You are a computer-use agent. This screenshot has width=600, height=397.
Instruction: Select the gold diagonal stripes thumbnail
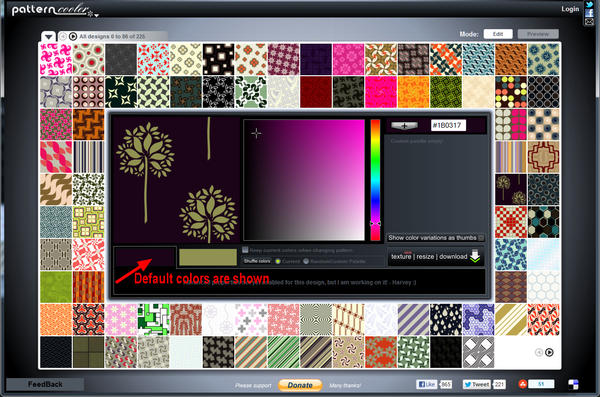[511, 320]
